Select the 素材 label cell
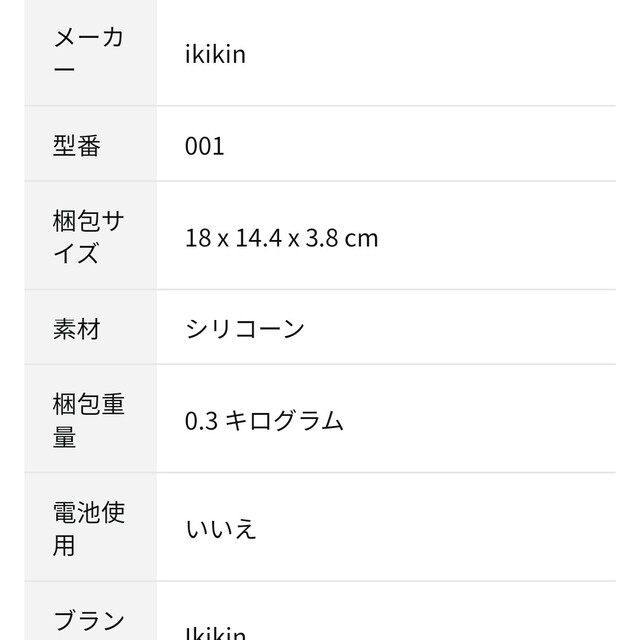The width and height of the screenshot is (640, 640). coord(90,327)
